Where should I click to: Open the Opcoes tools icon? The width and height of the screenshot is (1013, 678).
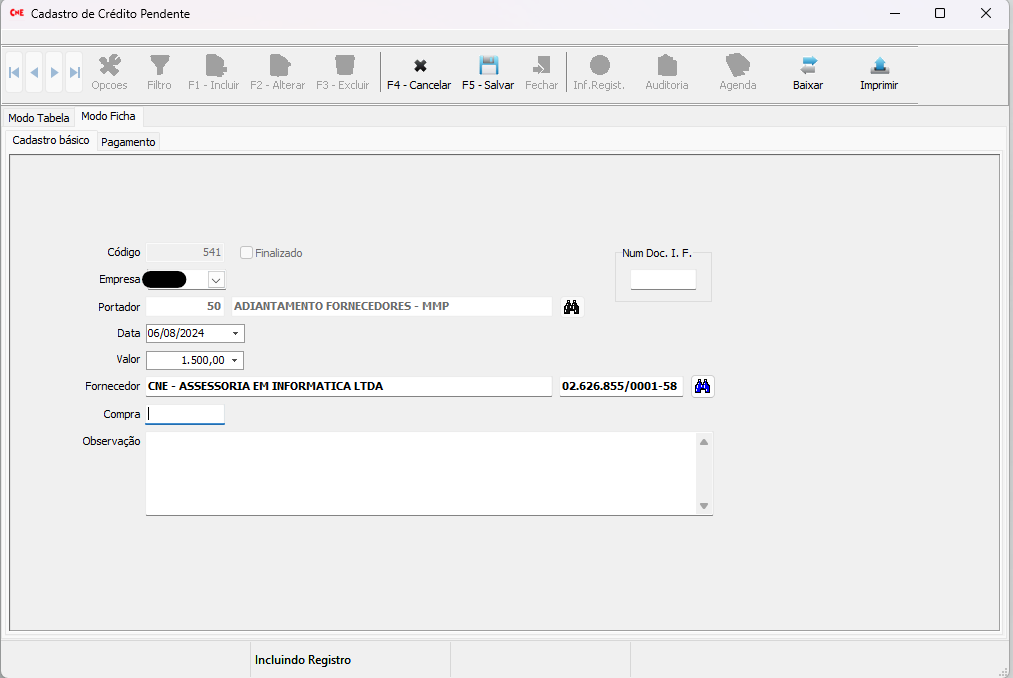coord(110,67)
